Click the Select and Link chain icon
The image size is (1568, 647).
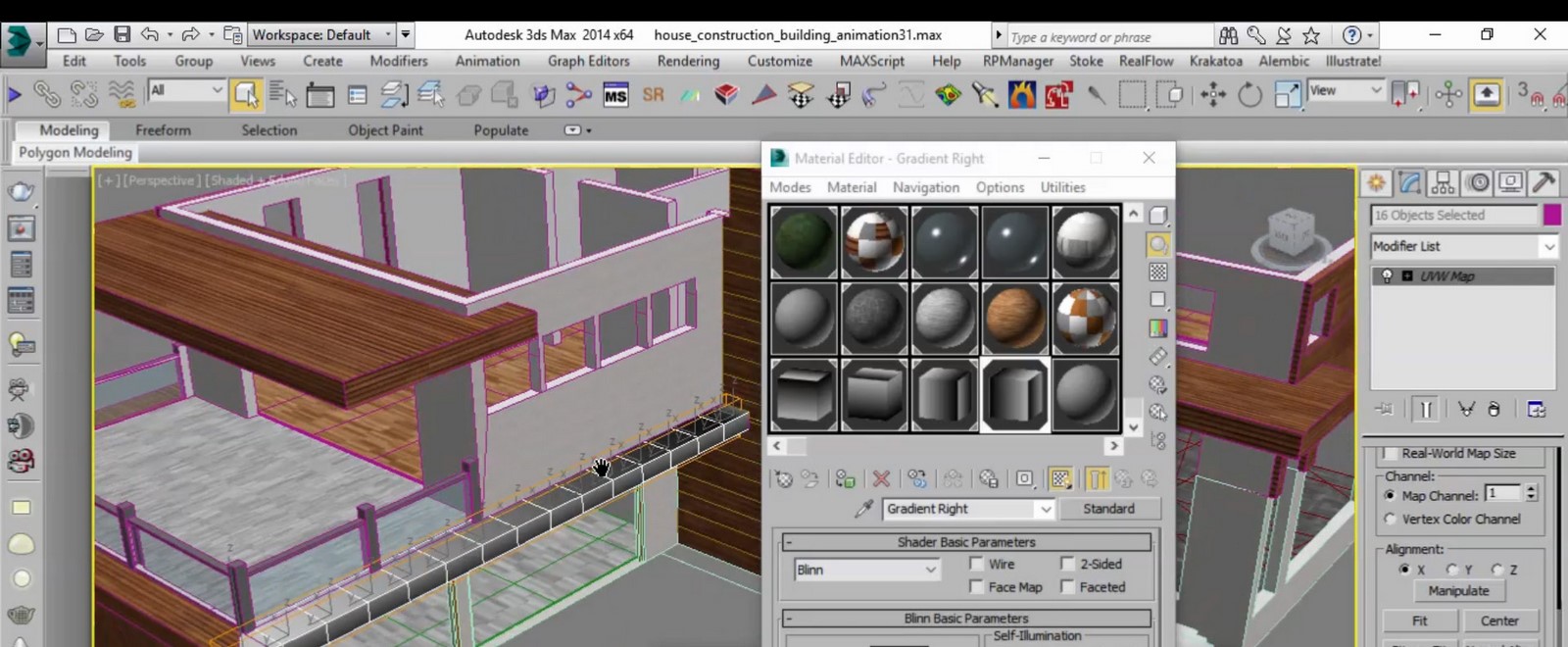click(47, 94)
